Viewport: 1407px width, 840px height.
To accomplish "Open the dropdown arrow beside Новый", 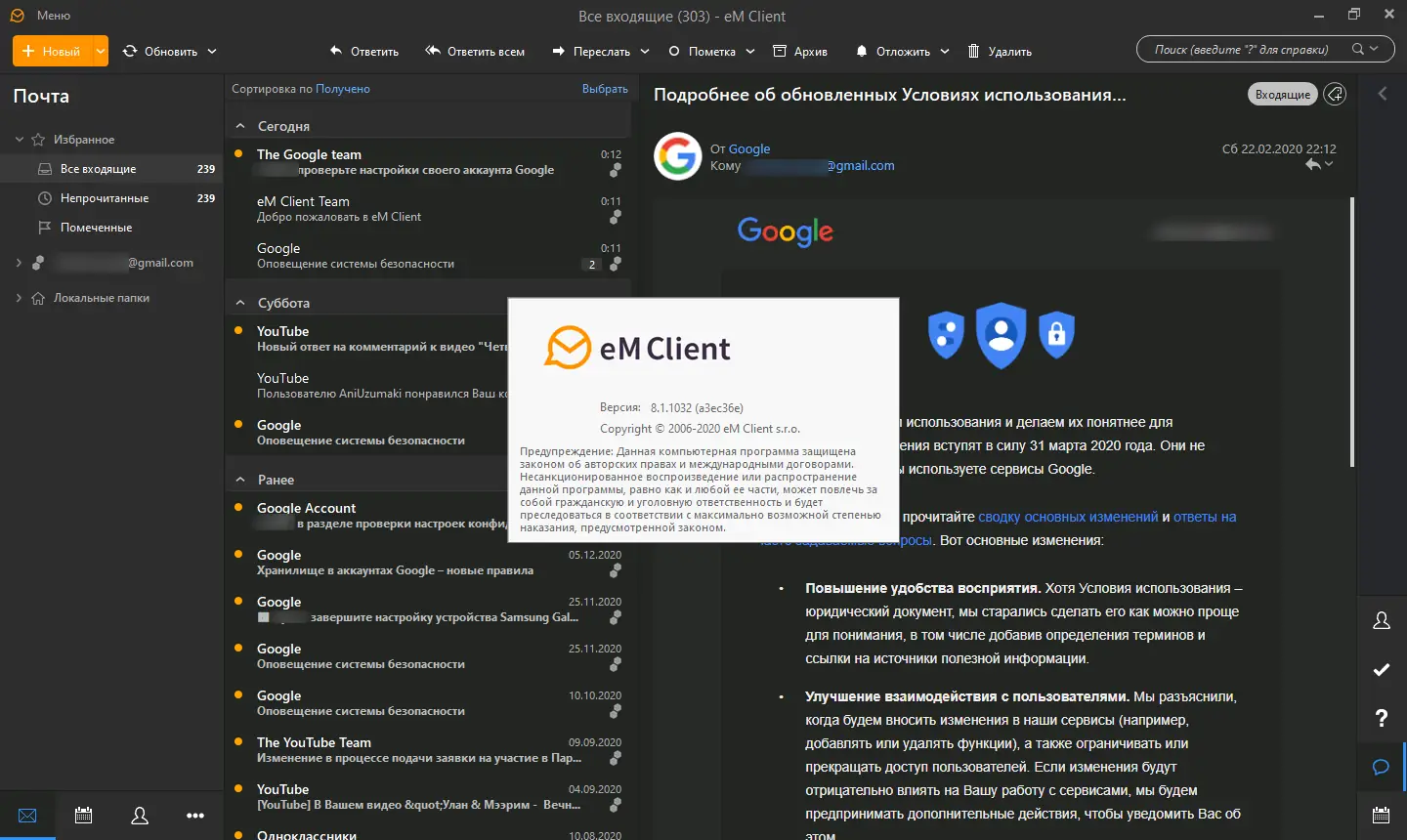I will (101, 51).
